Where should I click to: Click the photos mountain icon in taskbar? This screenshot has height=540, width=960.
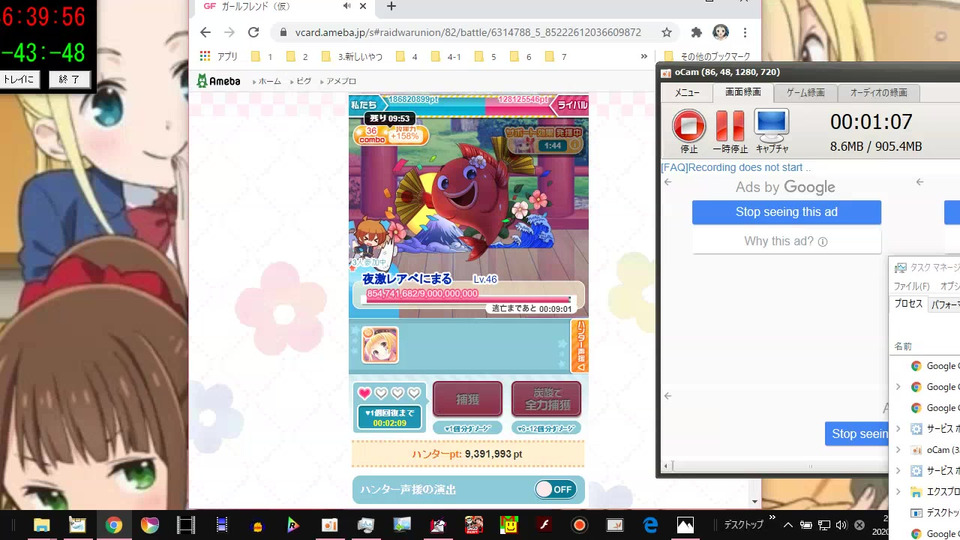pos(685,525)
